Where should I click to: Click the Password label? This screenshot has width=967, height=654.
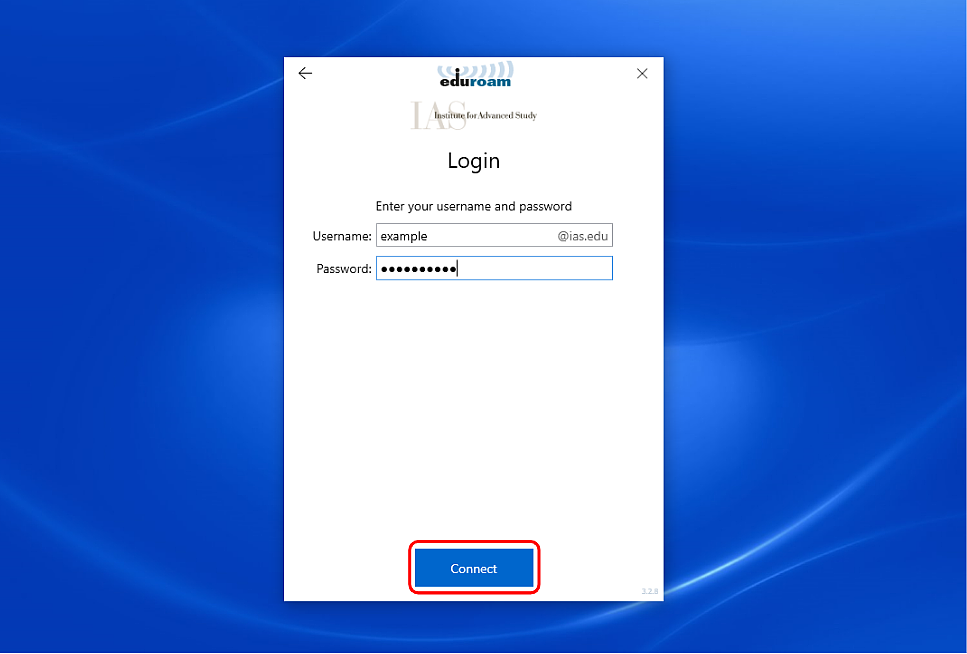tap(344, 269)
